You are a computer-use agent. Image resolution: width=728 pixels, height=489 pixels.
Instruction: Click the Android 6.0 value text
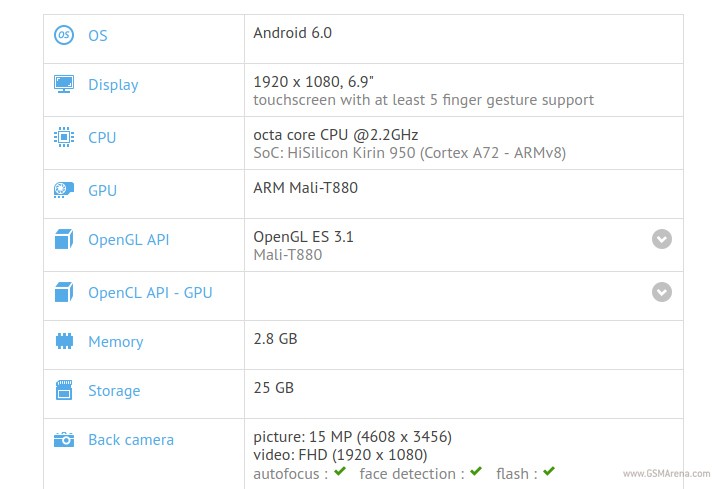292,32
